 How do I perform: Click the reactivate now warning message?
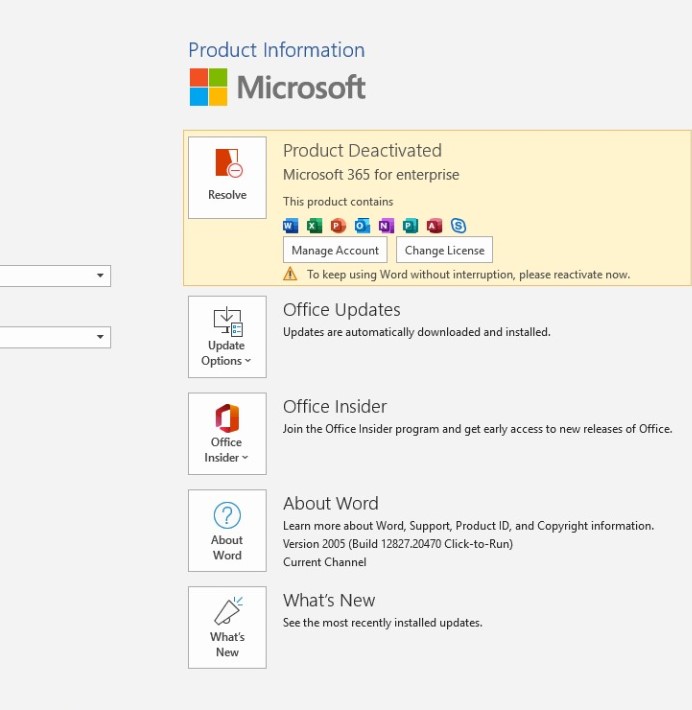click(x=468, y=274)
